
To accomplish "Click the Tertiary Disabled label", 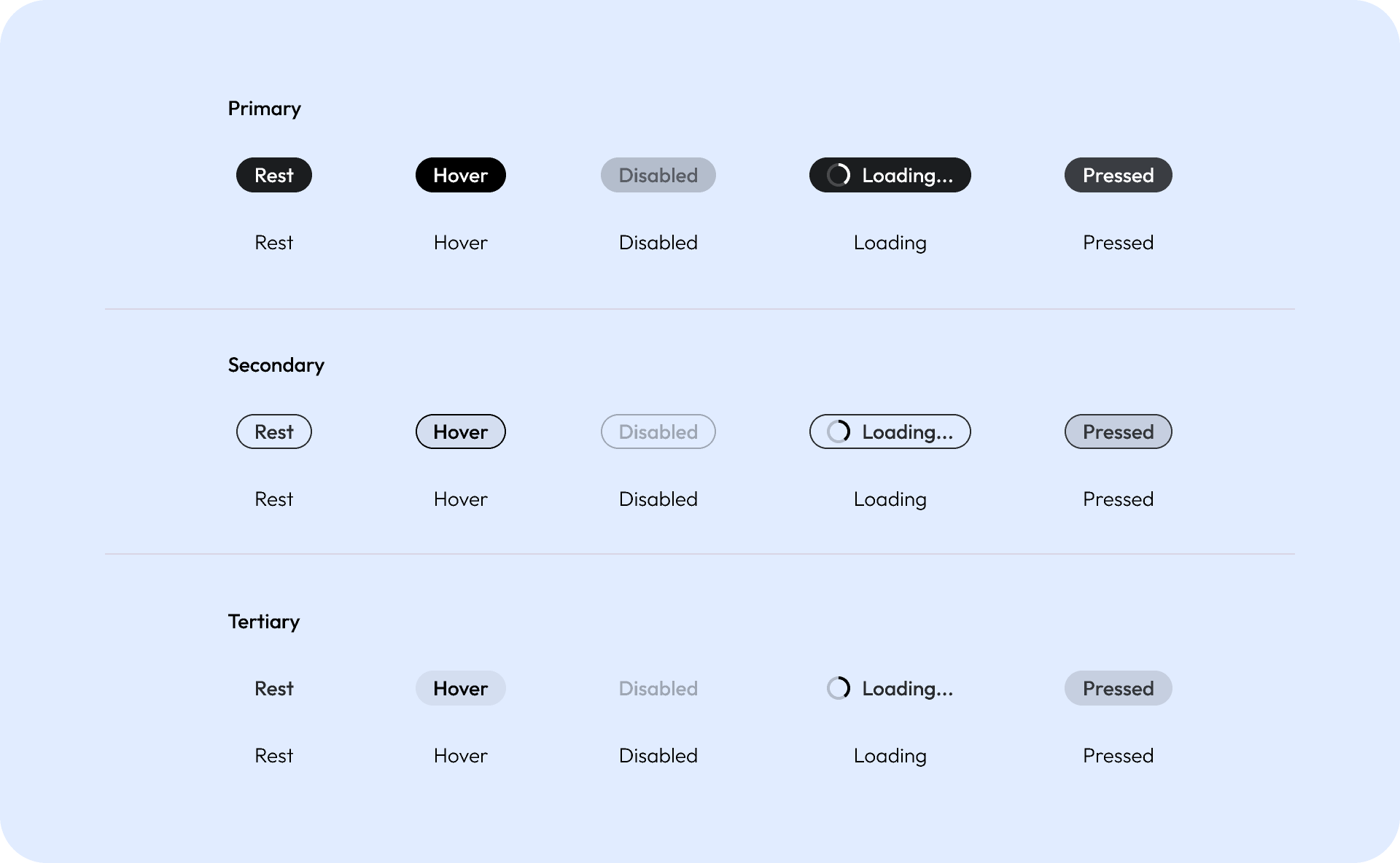I will click(x=658, y=688).
